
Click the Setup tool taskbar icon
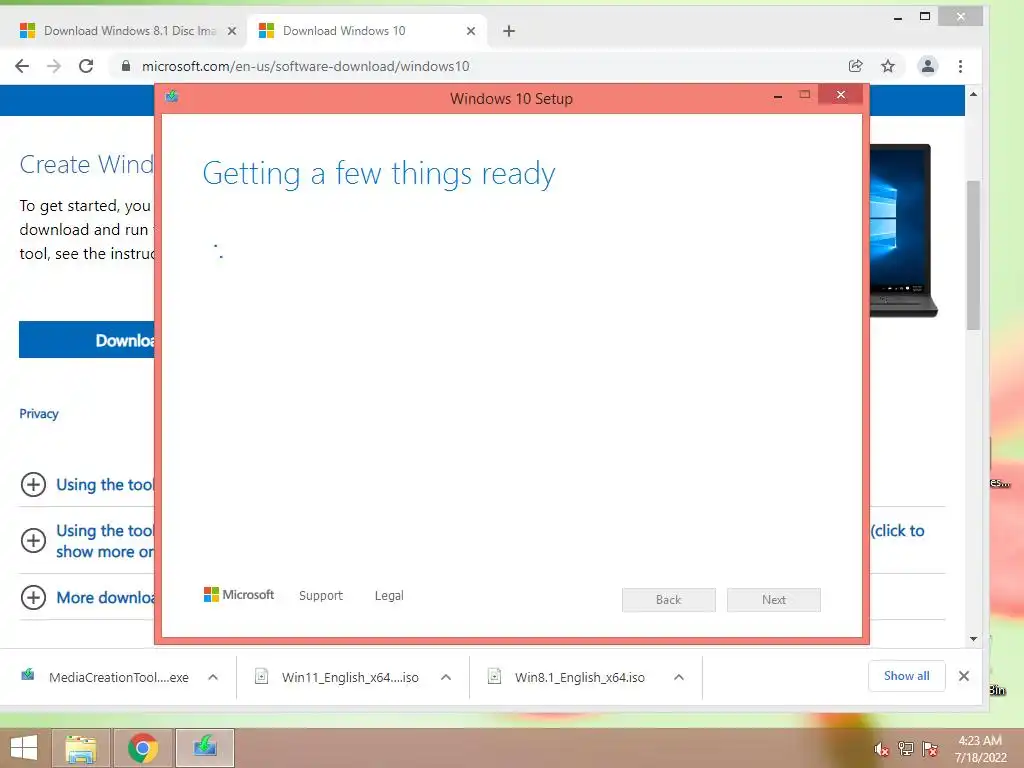(204, 748)
